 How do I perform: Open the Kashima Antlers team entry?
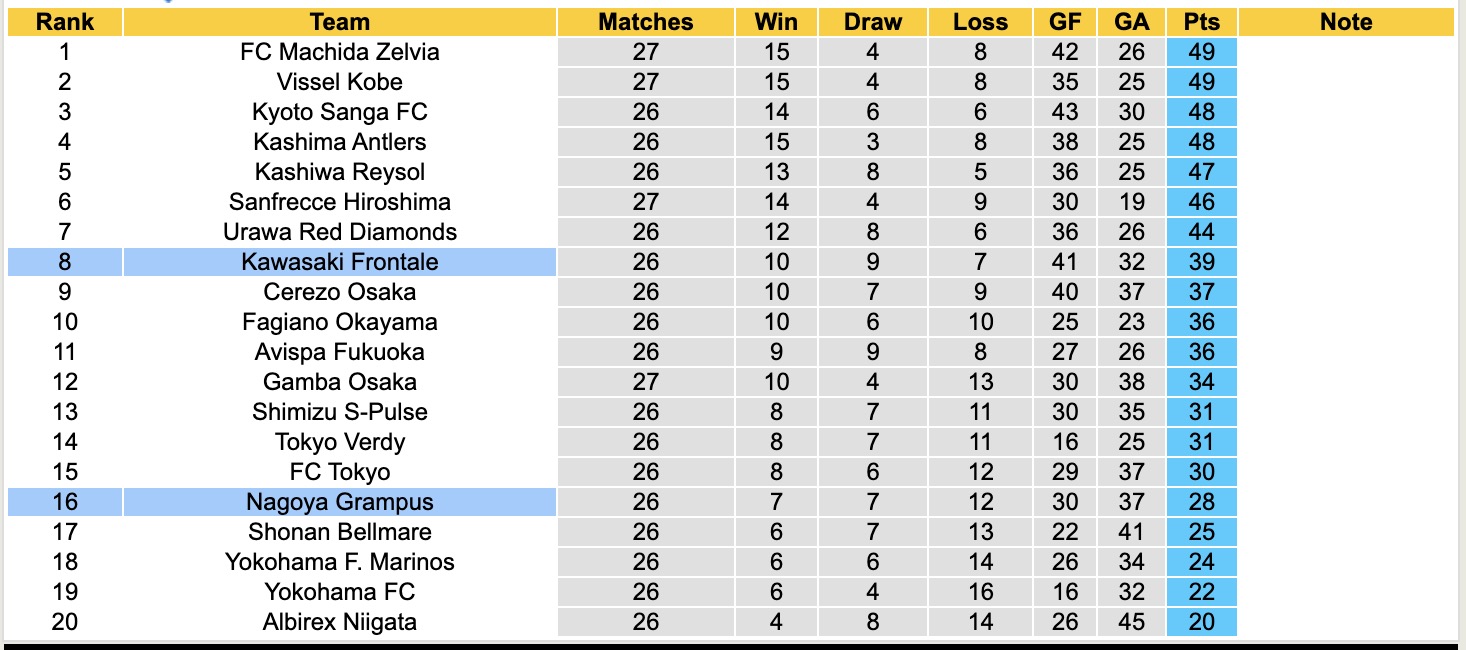[340, 142]
